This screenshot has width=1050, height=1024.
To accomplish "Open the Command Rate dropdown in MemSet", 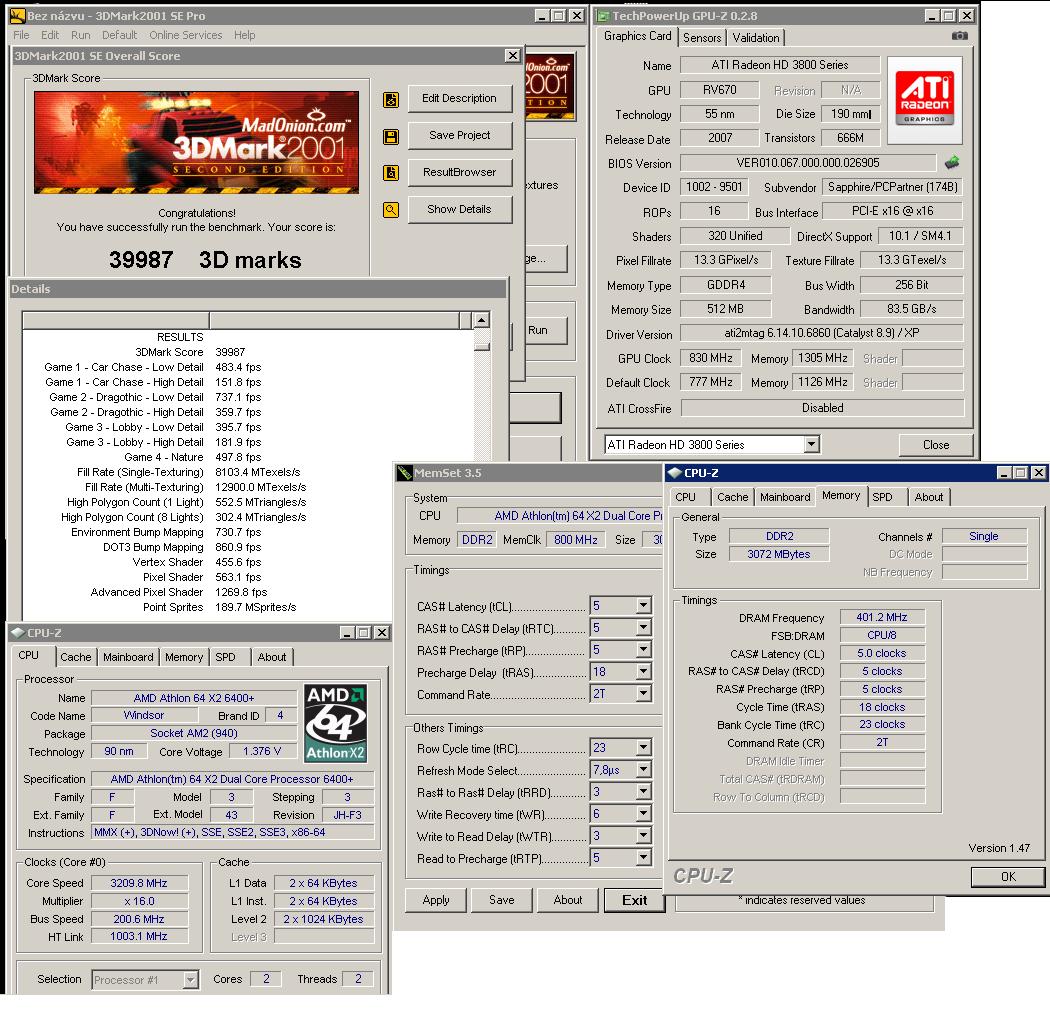I will tap(643, 694).
